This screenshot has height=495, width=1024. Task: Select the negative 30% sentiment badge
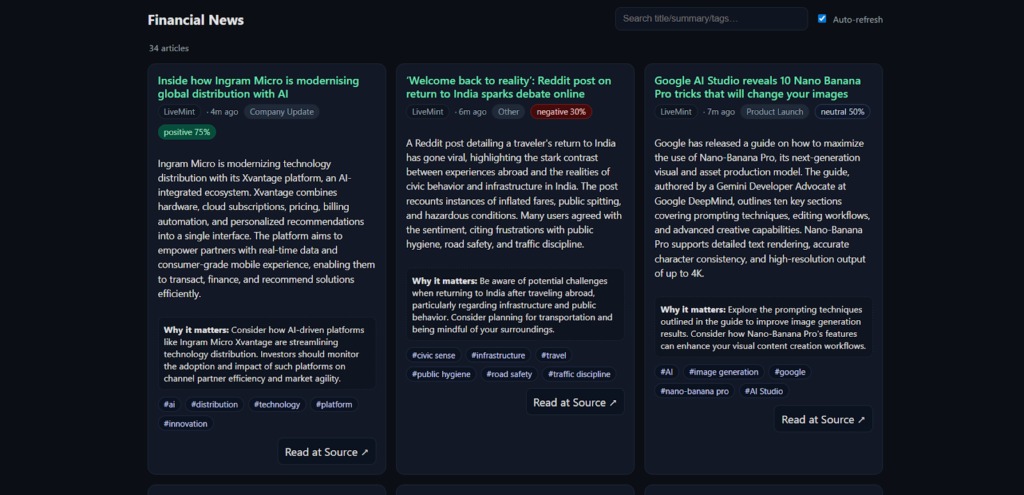coord(561,112)
